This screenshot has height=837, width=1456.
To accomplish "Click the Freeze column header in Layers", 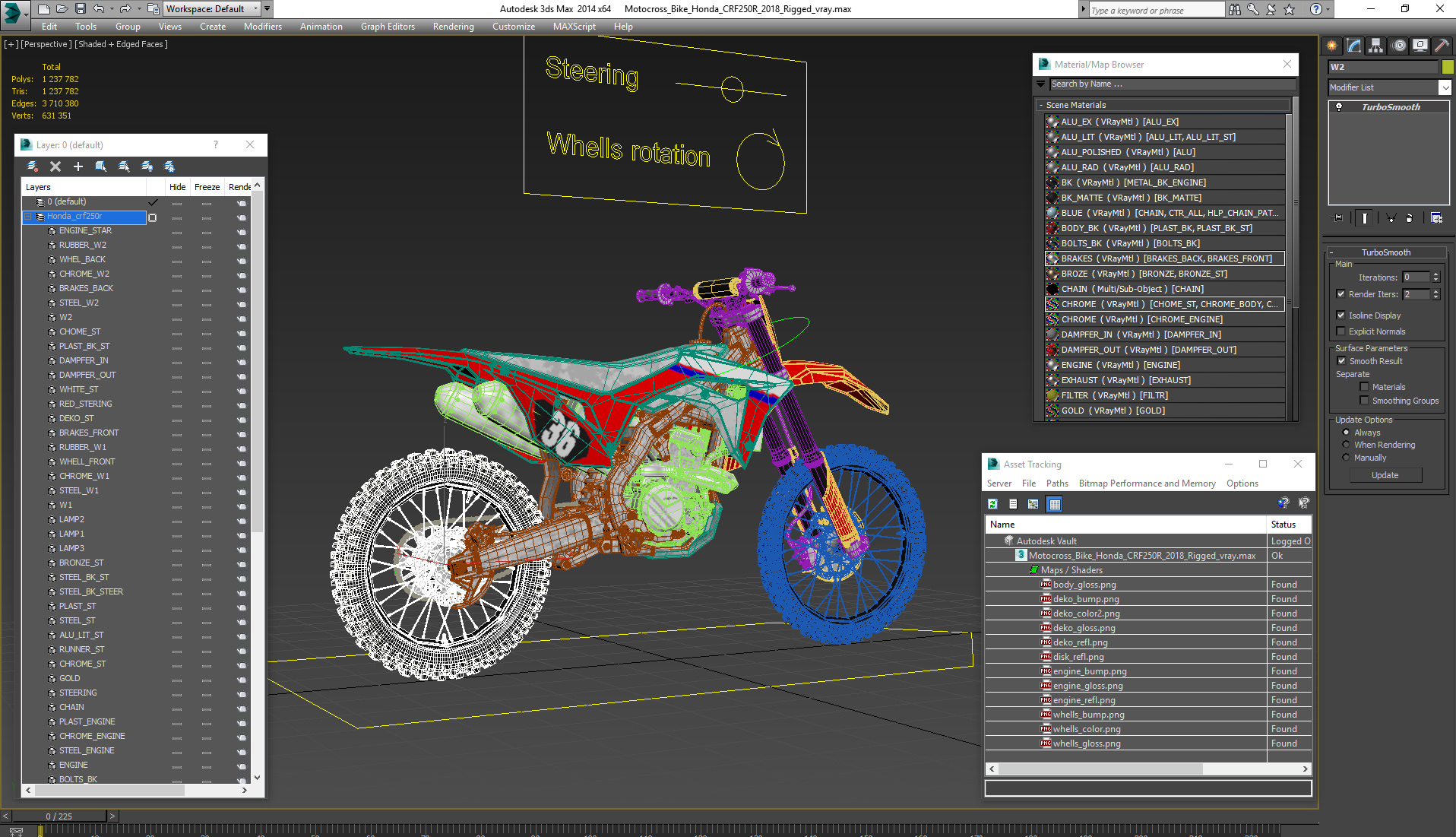I will click(x=207, y=187).
